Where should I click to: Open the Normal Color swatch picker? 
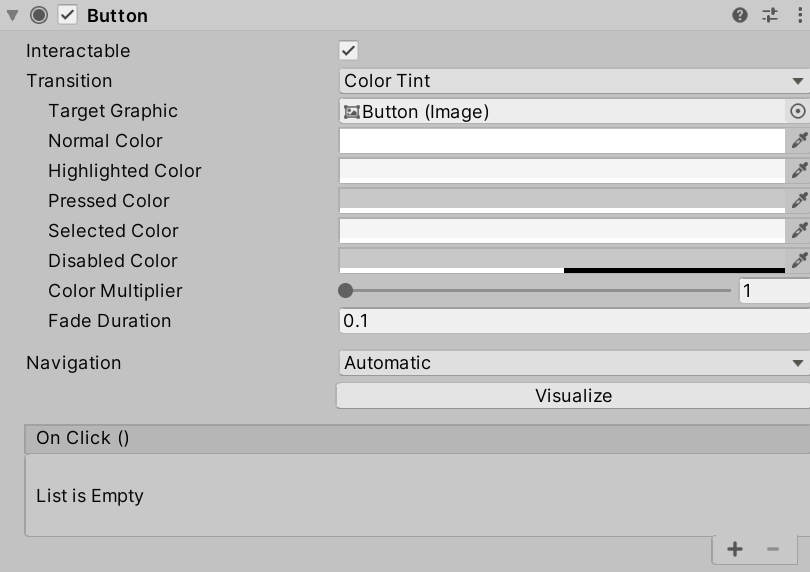562,141
